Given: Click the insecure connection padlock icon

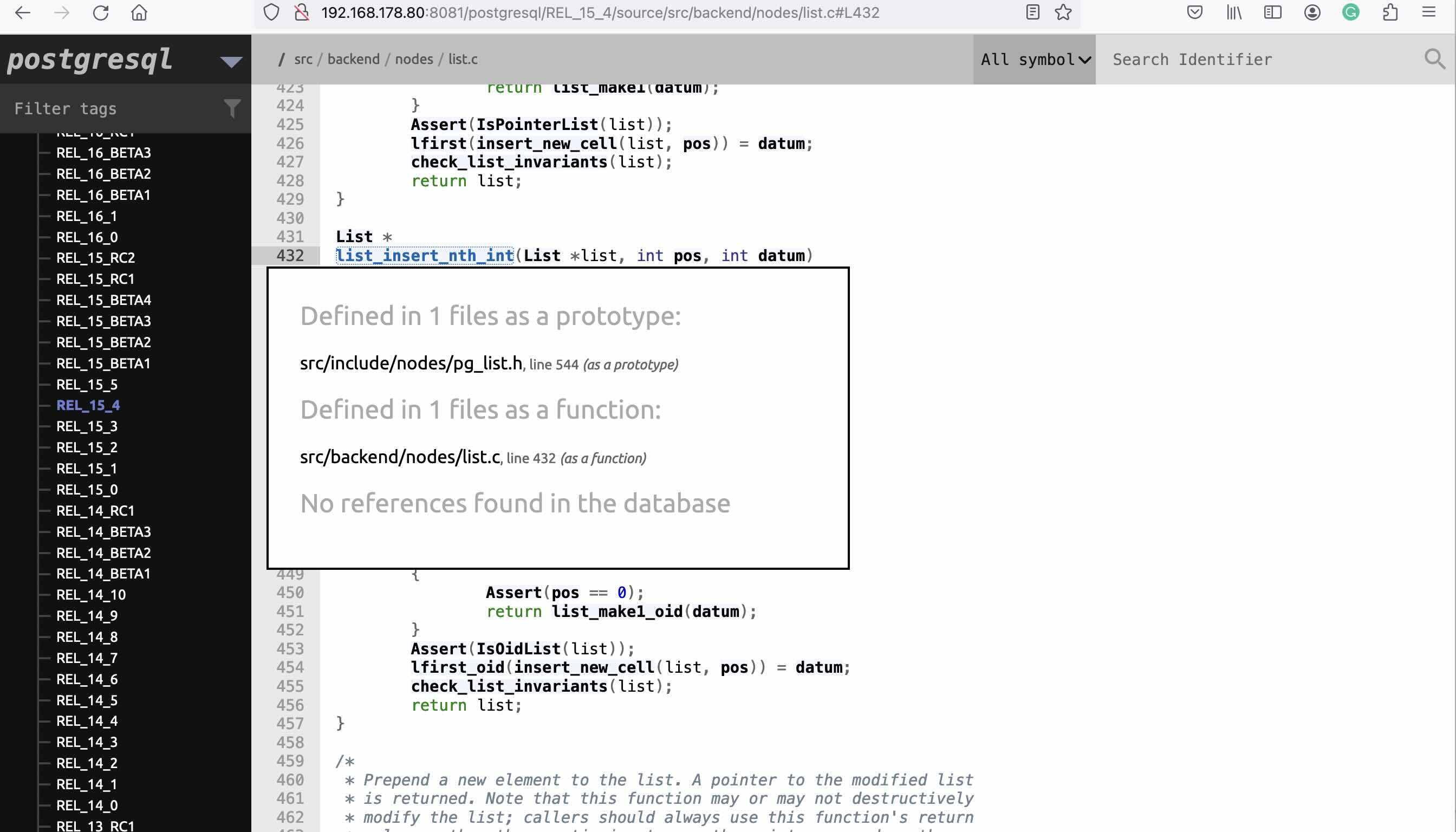Looking at the screenshot, I should click(302, 12).
